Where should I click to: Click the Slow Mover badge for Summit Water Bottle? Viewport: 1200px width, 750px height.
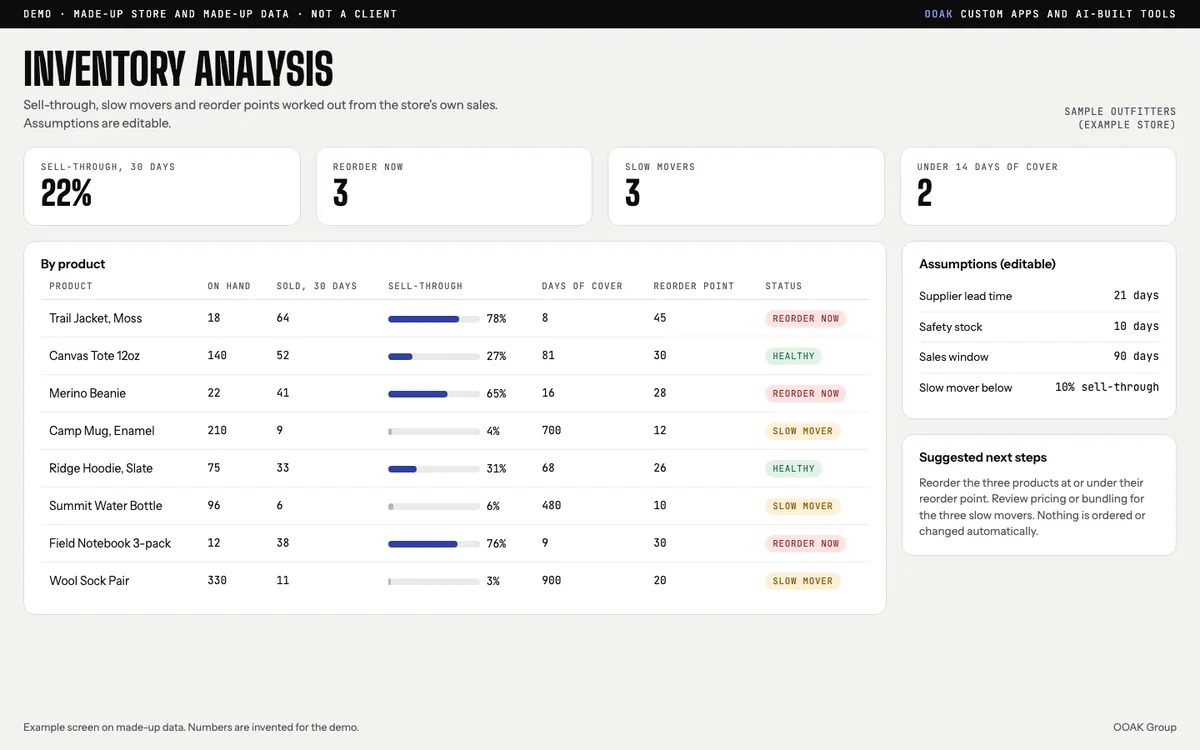coord(803,506)
